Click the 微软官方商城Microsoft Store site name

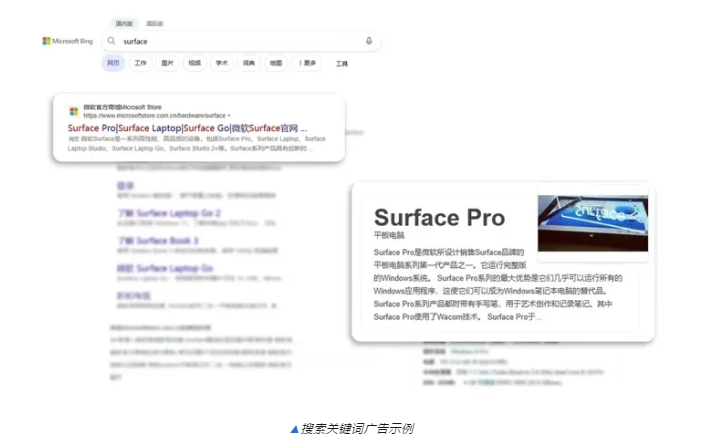[122, 107]
